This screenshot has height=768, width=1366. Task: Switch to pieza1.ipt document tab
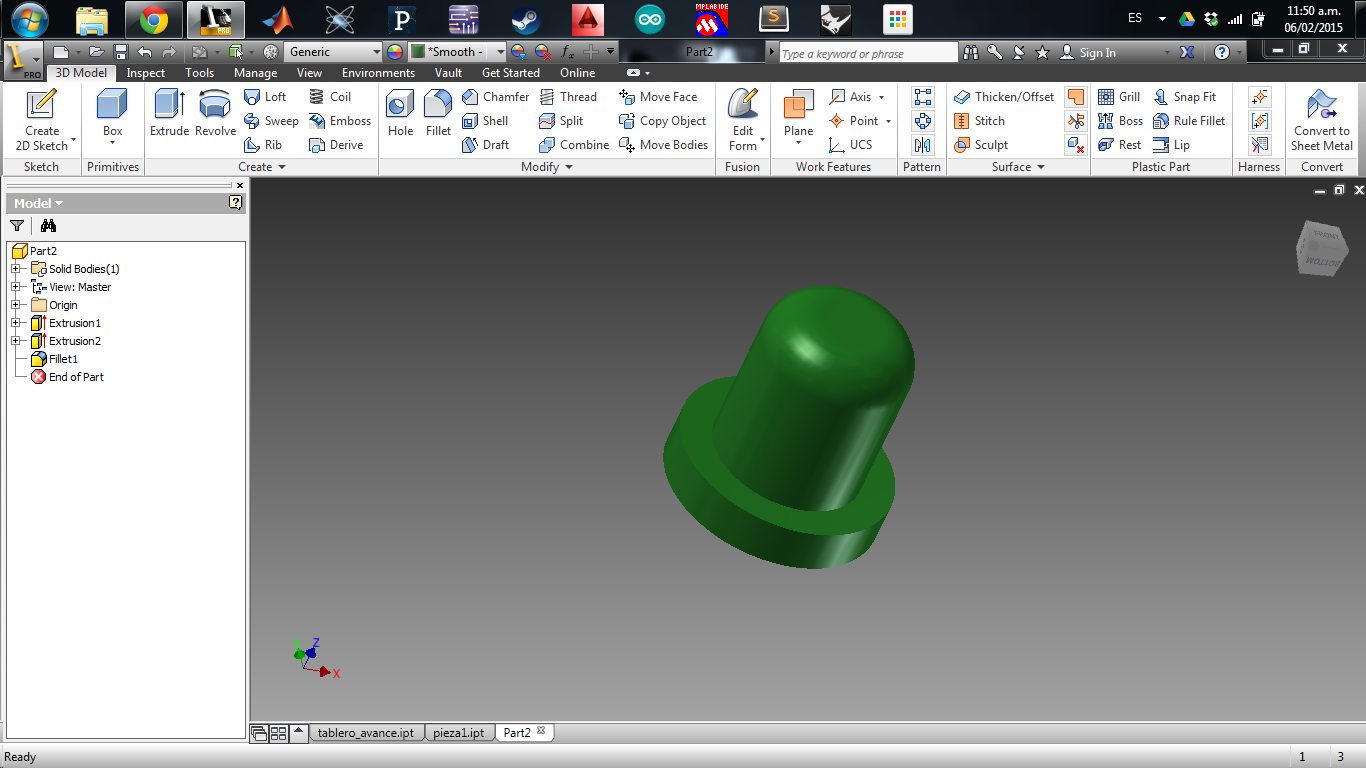pyautogui.click(x=459, y=733)
